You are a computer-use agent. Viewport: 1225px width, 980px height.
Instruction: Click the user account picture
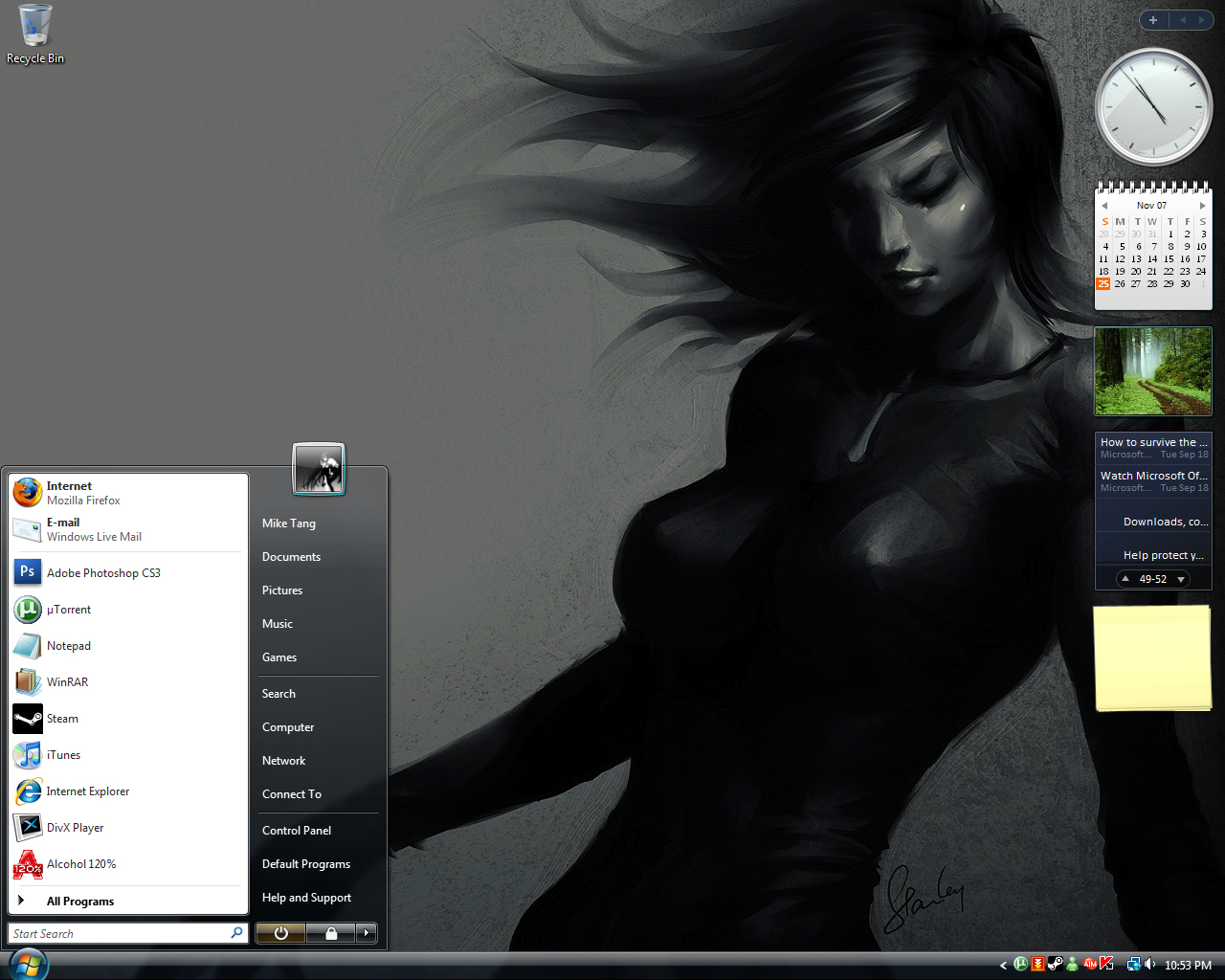pos(319,469)
